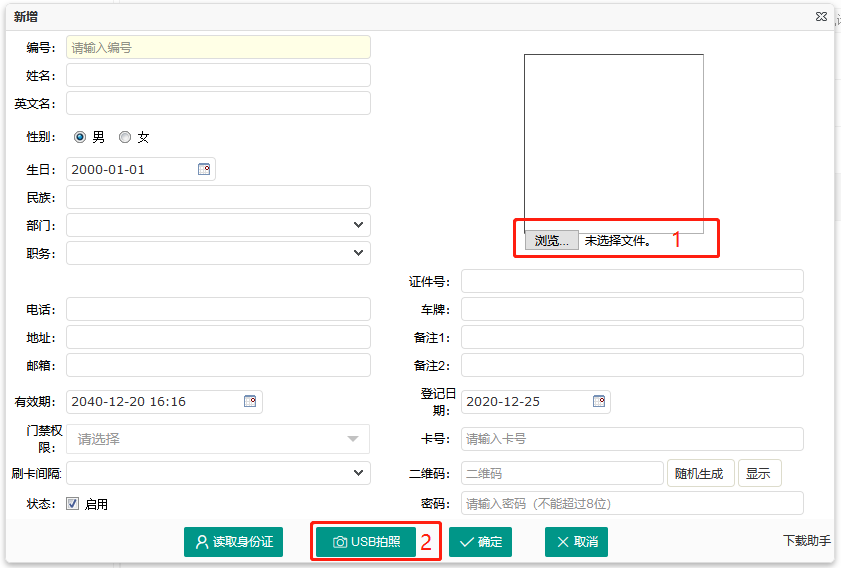Confirm with the 确定 button
Viewport: 841px width, 568px height.
pos(480,542)
